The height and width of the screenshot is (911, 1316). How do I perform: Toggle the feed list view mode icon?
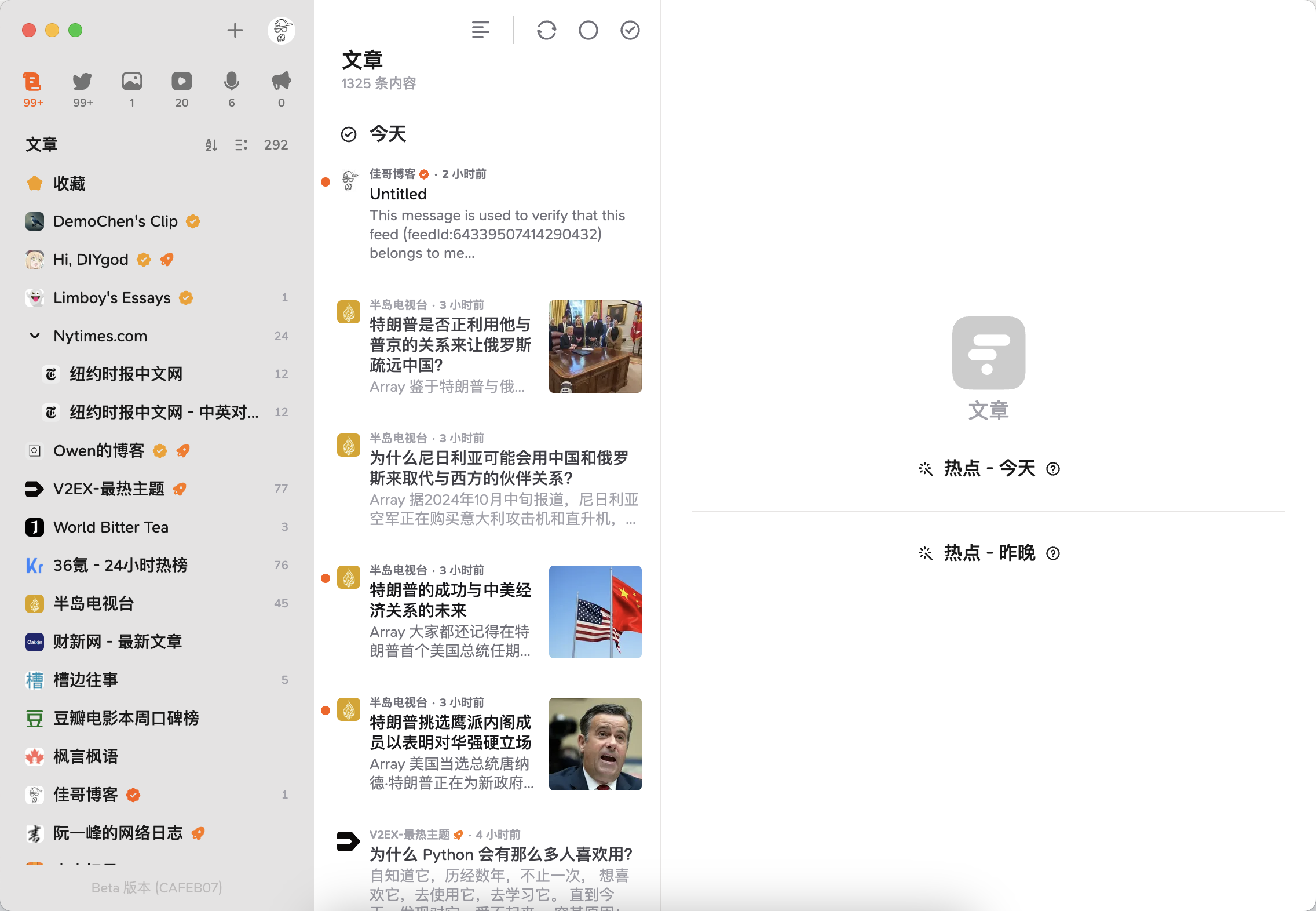point(242,145)
